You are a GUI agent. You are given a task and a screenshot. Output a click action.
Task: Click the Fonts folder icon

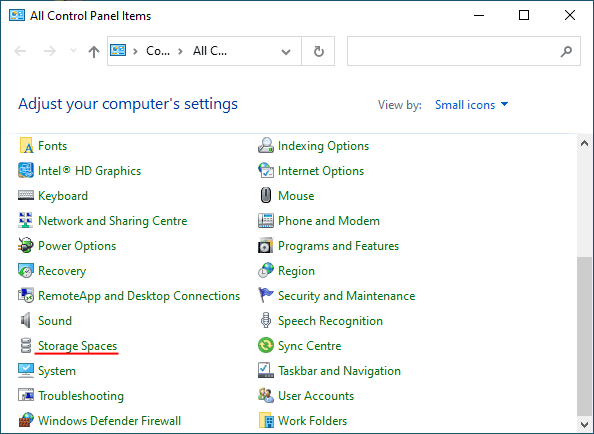coord(26,145)
